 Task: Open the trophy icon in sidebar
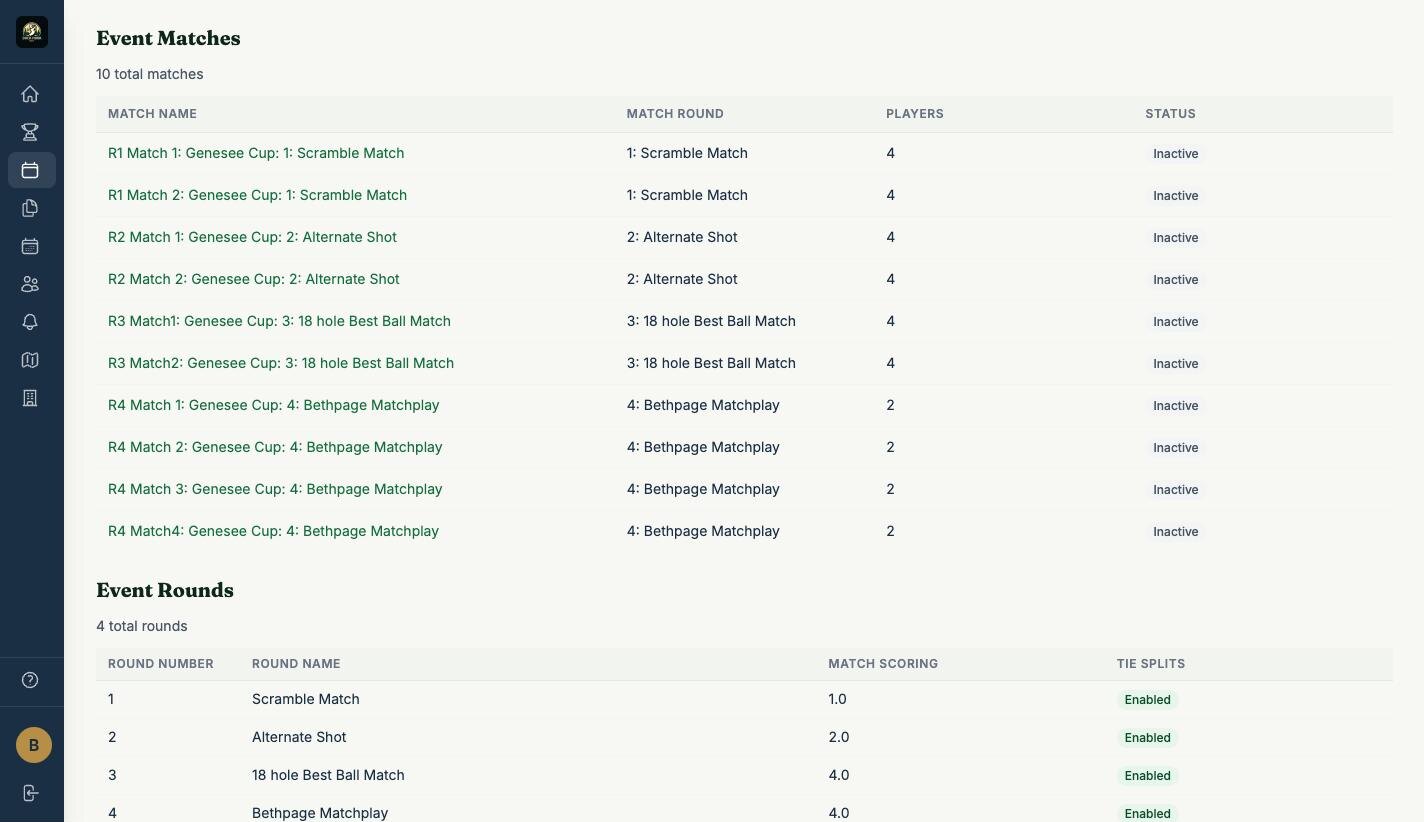click(30, 132)
